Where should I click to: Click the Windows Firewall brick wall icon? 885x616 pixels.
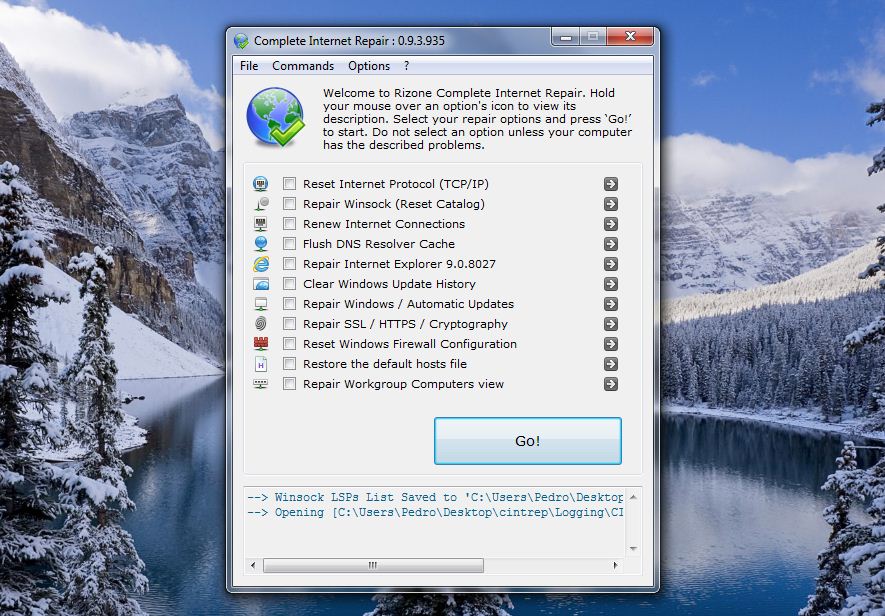pyautogui.click(x=260, y=344)
